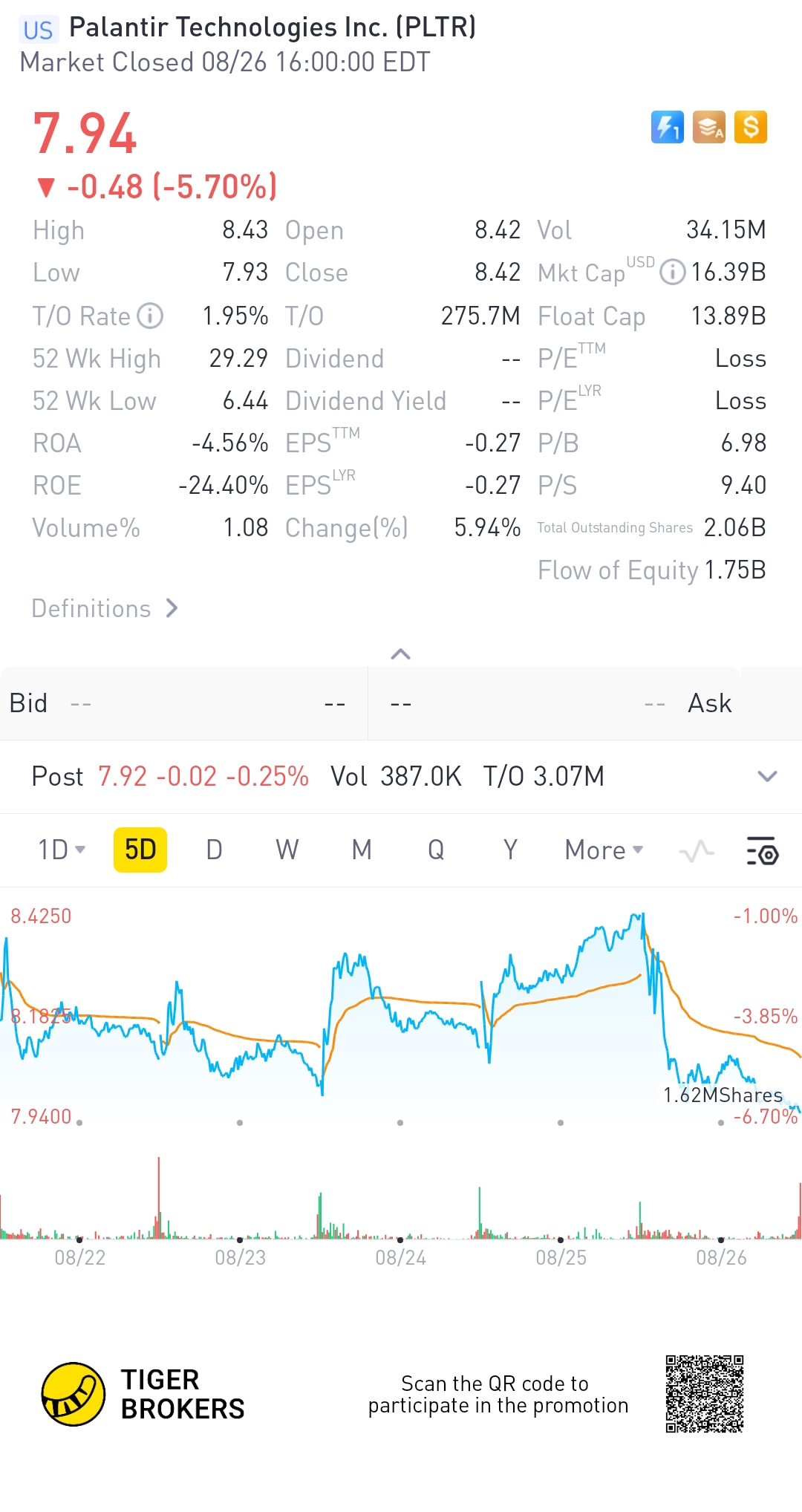Open the 1D timeframe dropdown

tap(62, 850)
